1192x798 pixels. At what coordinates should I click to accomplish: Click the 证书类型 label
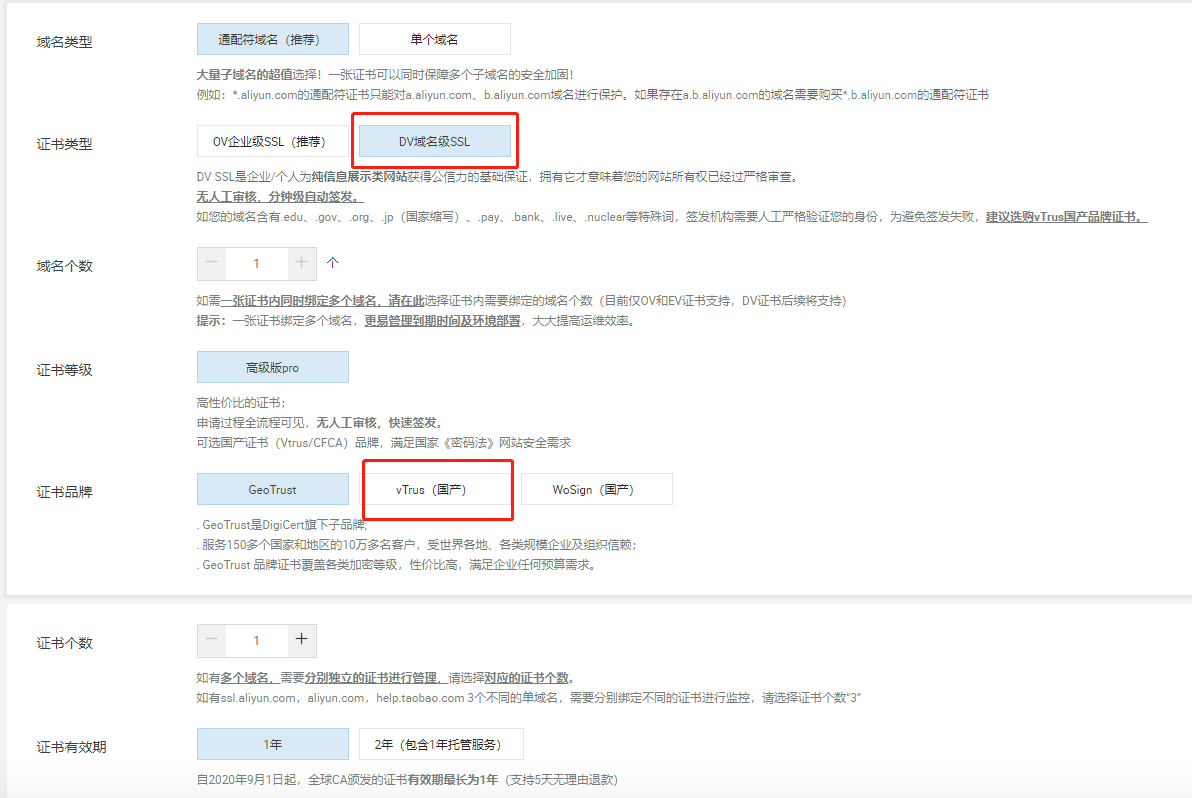[x=65, y=144]
